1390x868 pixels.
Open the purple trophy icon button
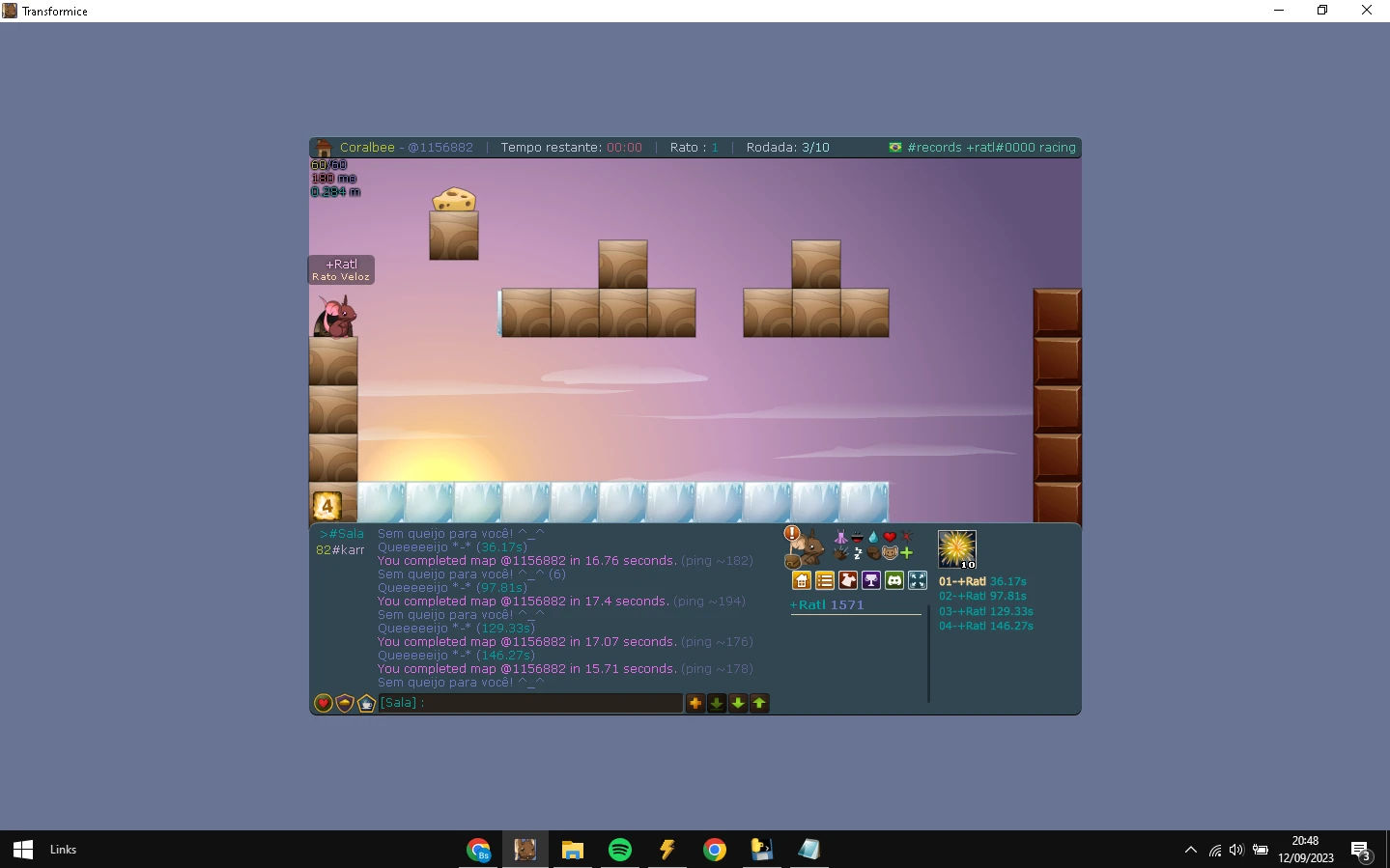[x=871, y=580]
